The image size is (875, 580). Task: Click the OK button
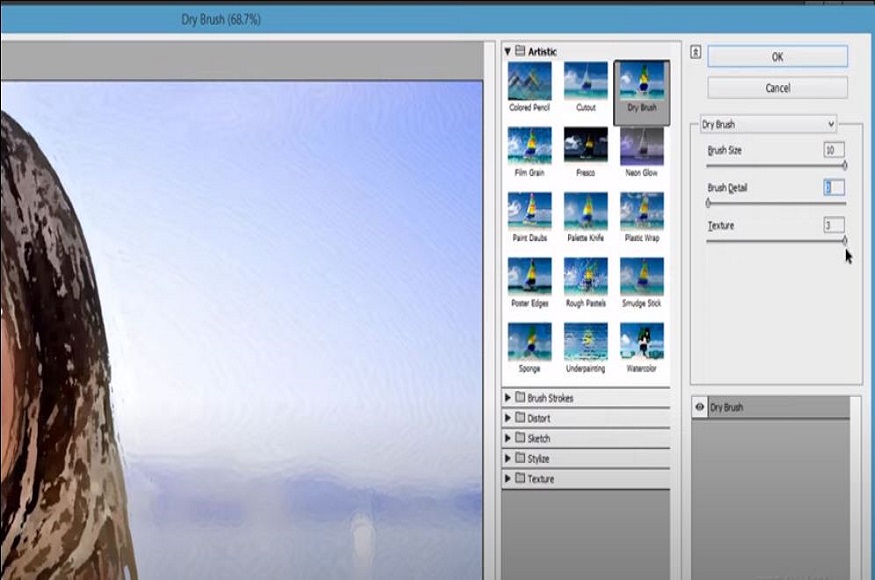pos(777,56)
